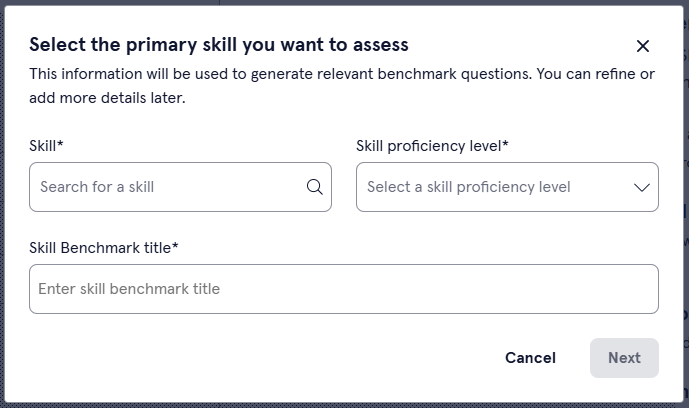This screenshot has width=689, height=408.
Task: Click into the Skill Benchmark title field
Action: [x=344, y=289]
